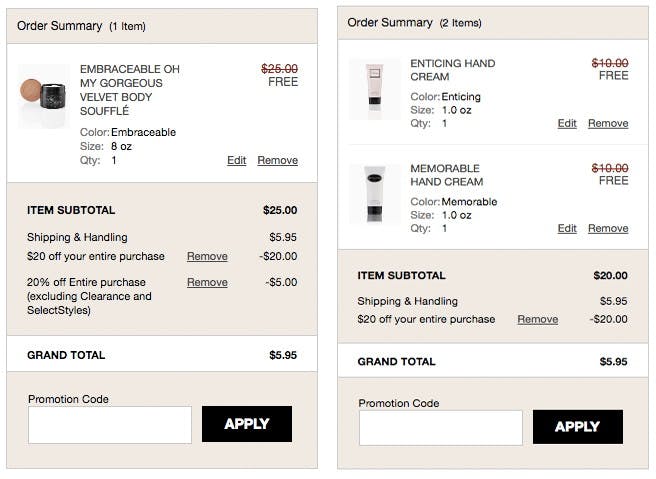Open the Memorable Hand Cream product title

point(446,175)
